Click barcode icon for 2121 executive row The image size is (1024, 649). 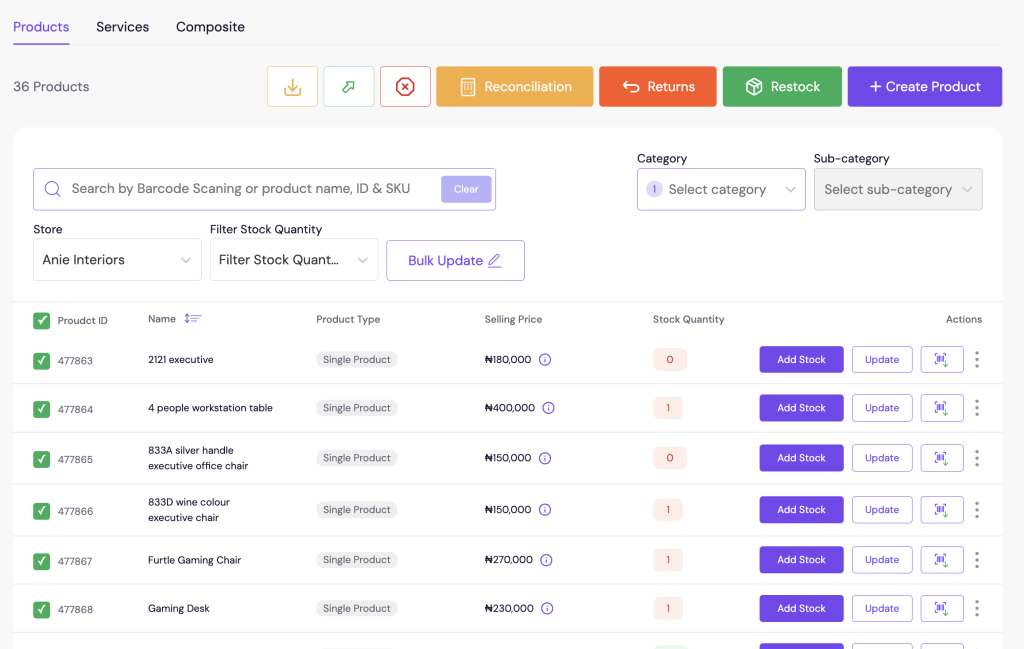pyautogui.click(x=941, y=360)
